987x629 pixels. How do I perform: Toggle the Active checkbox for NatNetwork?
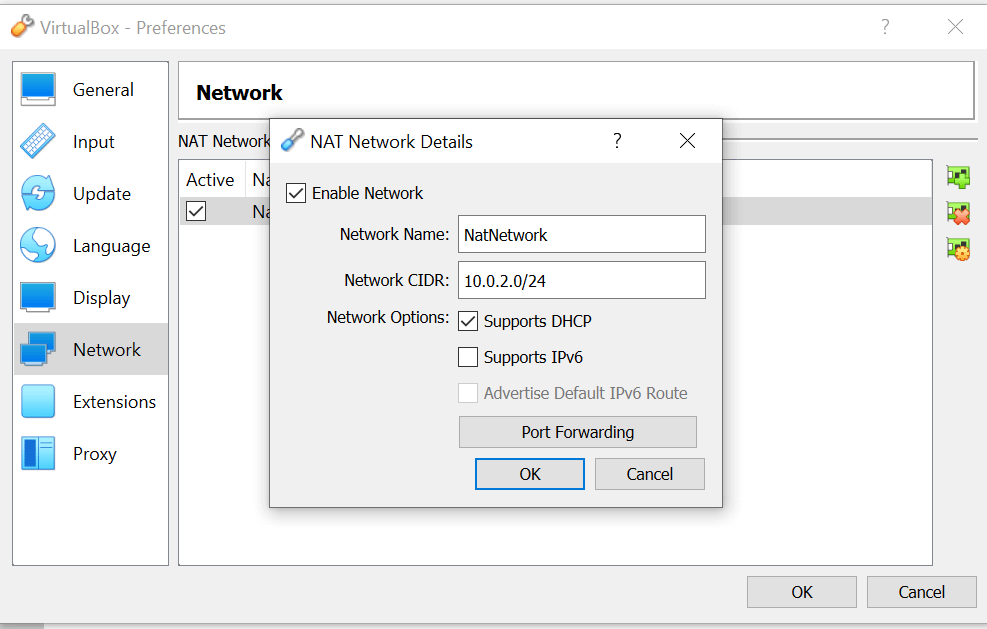(x=195, y=211)
